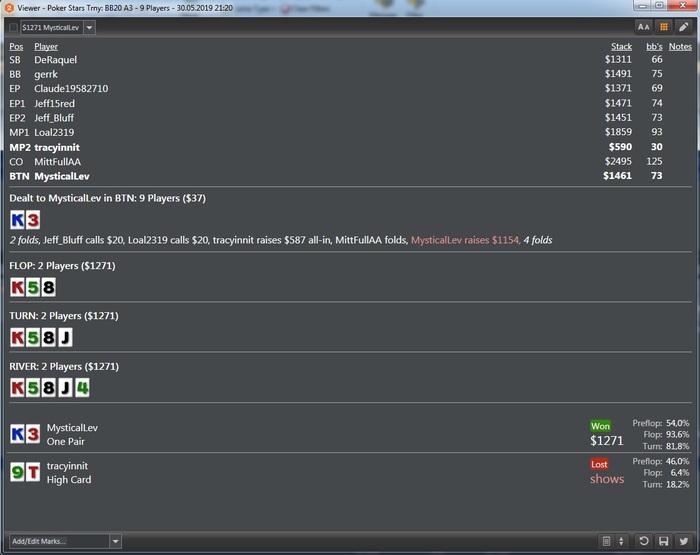
Task: Click the bb's column header
Action: pos(654,46)
